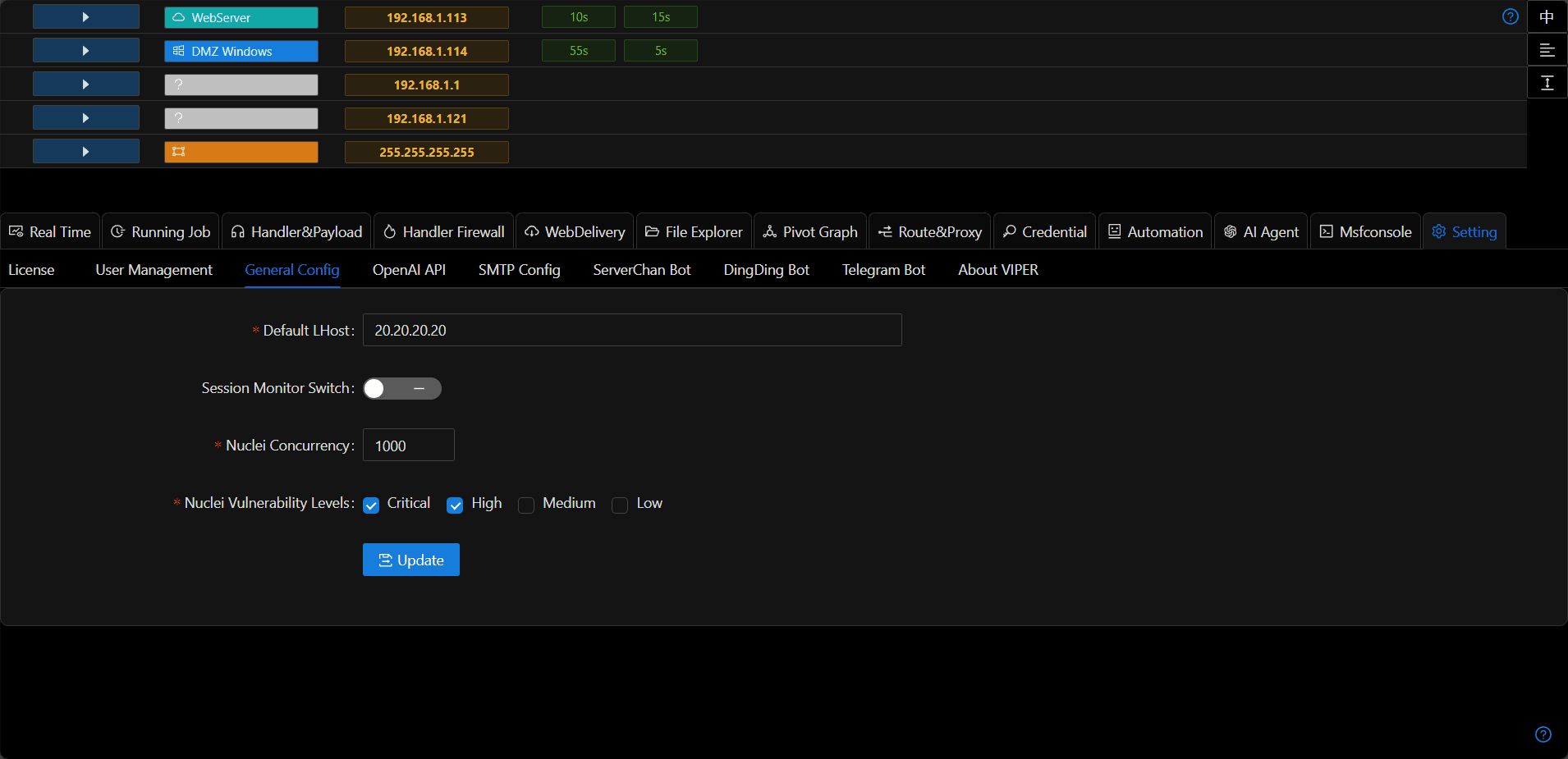Open the About VIPER sub-tab

pyautogui.click(x=998, y=270)
